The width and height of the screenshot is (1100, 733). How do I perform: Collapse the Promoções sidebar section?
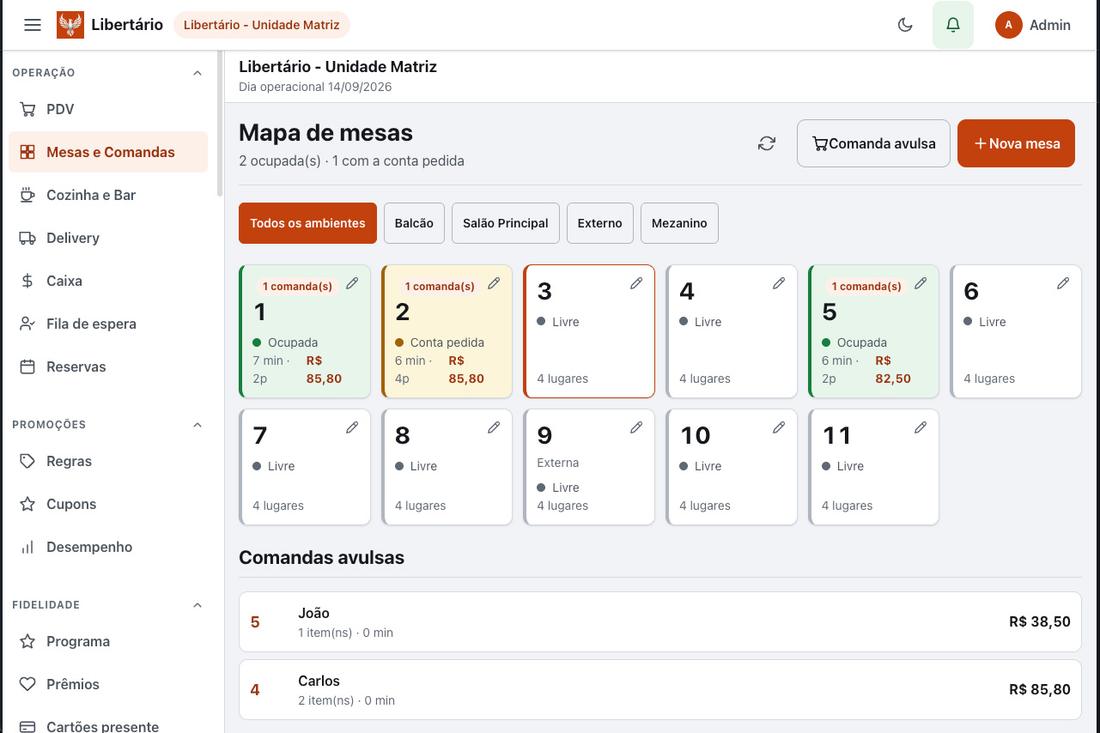click(x=198, y=425)
